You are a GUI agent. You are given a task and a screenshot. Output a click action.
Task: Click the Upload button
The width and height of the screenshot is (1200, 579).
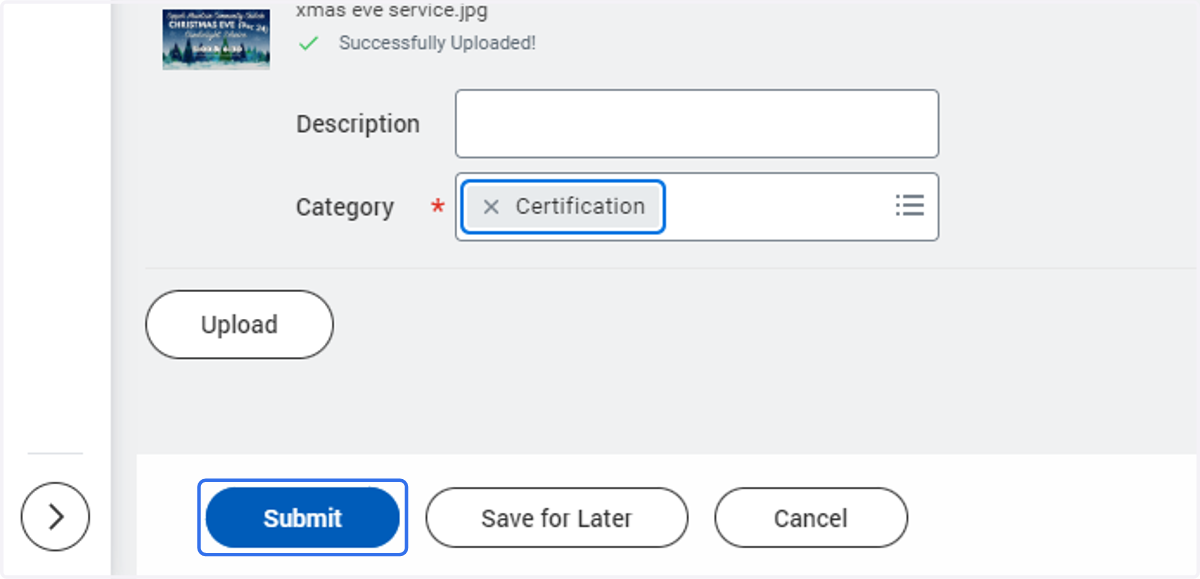pos(239,325)
